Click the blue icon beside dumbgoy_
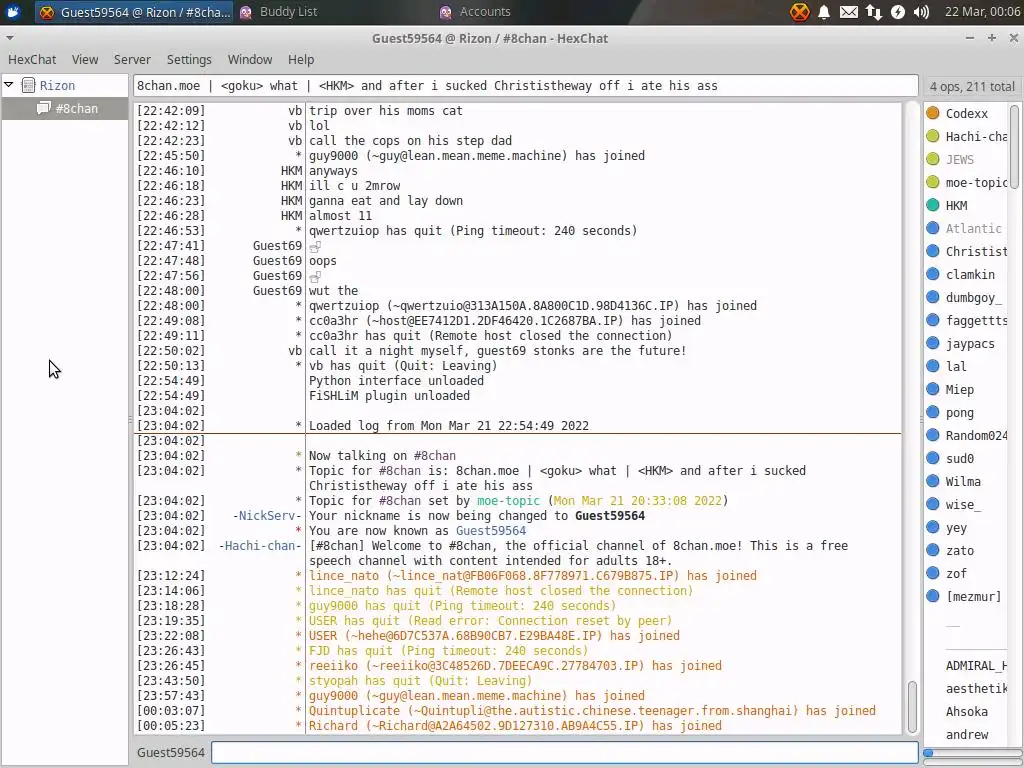The width and height of the screenshot is (1024, 768). [x=933, y=297]
